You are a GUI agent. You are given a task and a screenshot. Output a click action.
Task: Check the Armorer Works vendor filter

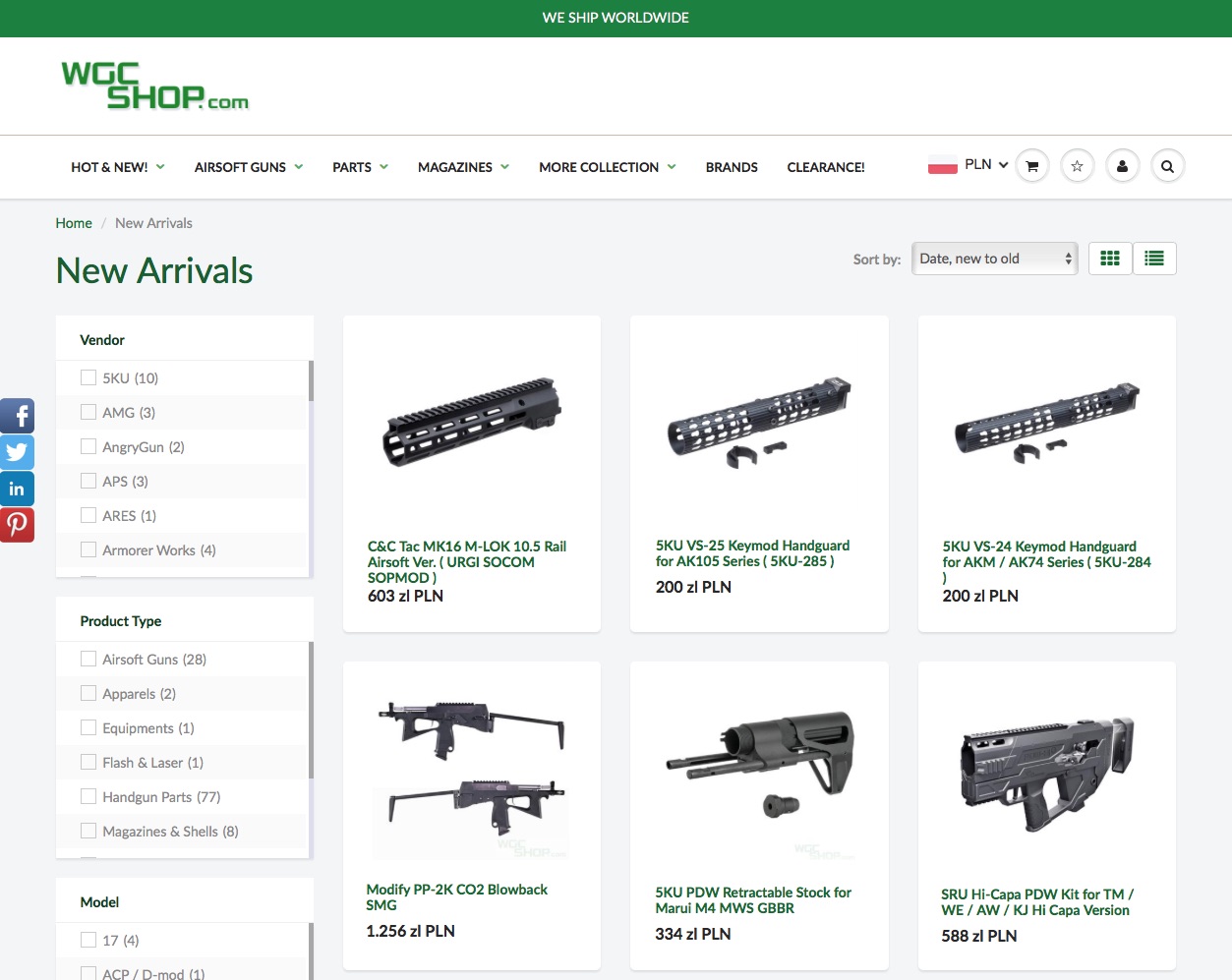click(x=88, y=549)
